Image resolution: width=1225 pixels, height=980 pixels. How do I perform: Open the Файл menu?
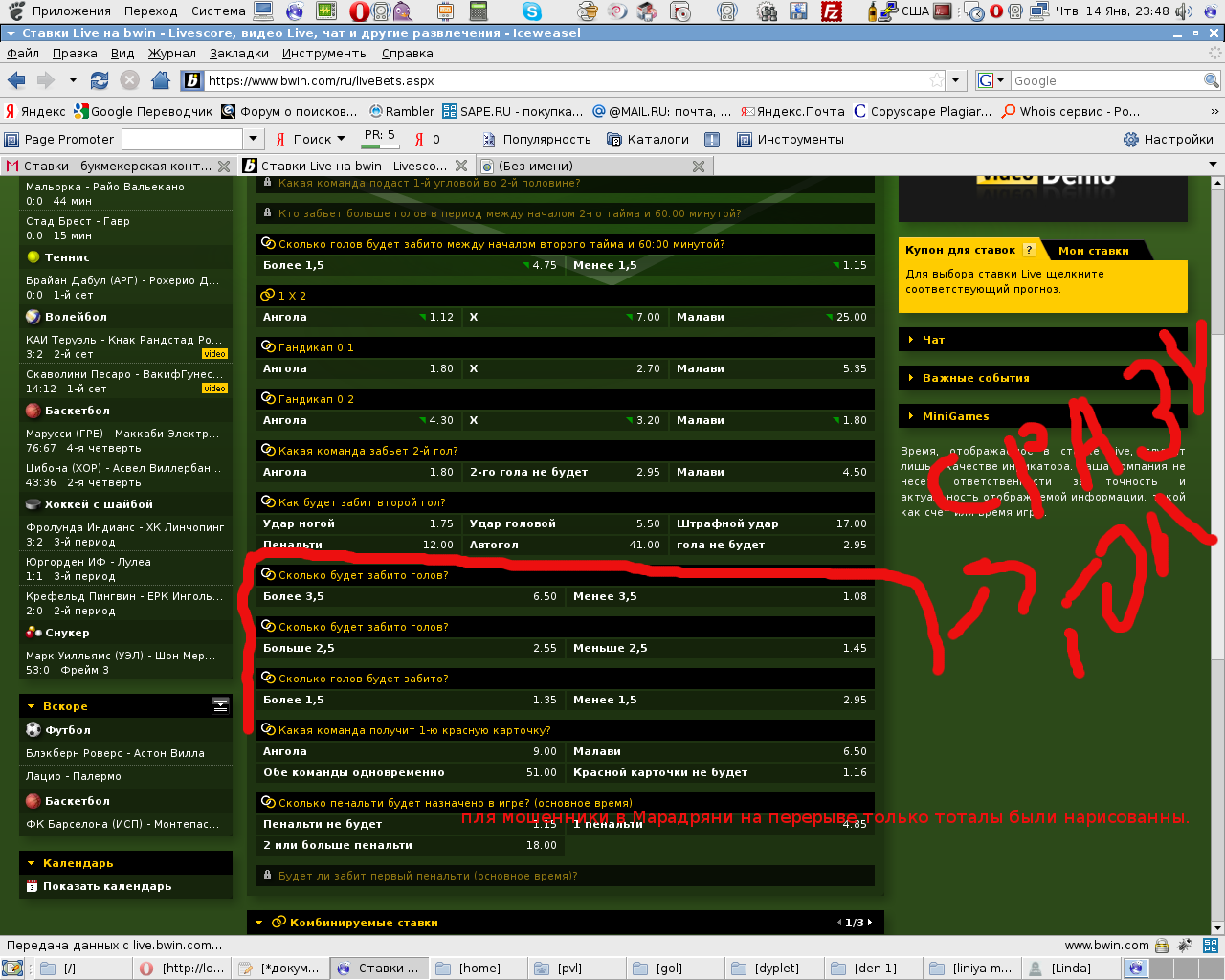coord(23,53)
